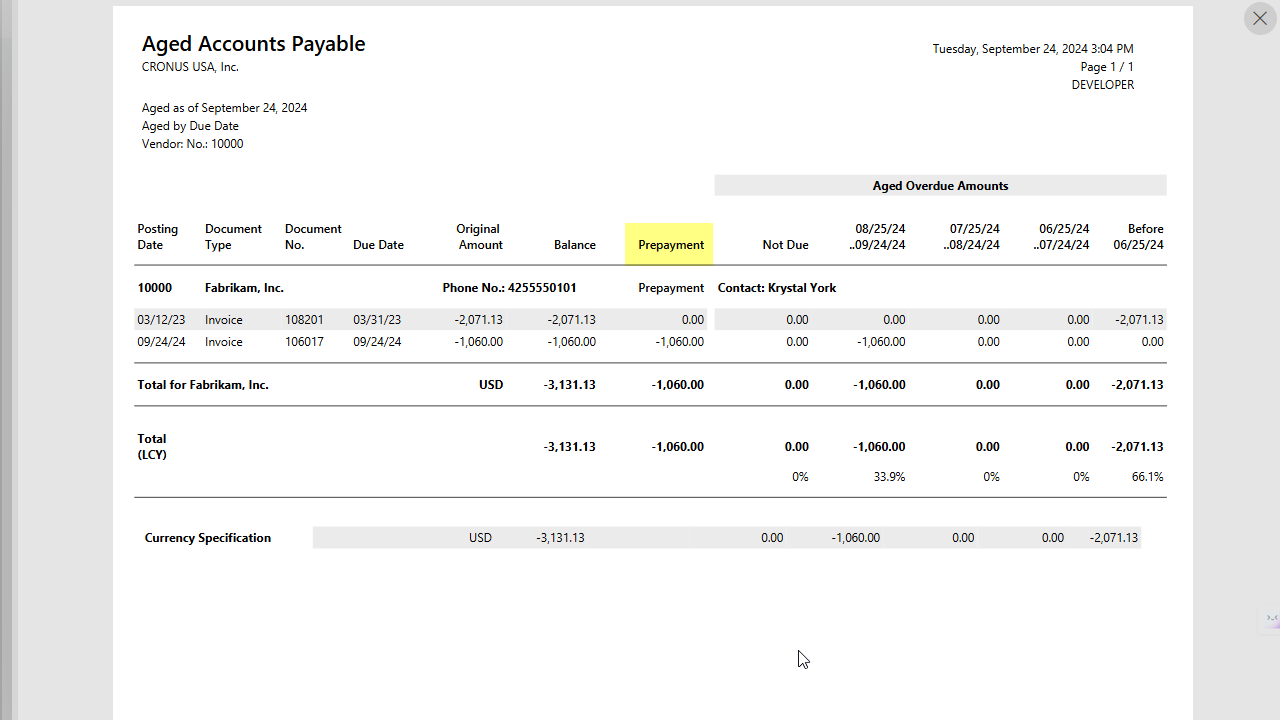Select the Total (LCY) label

click(x=152, y=446)
